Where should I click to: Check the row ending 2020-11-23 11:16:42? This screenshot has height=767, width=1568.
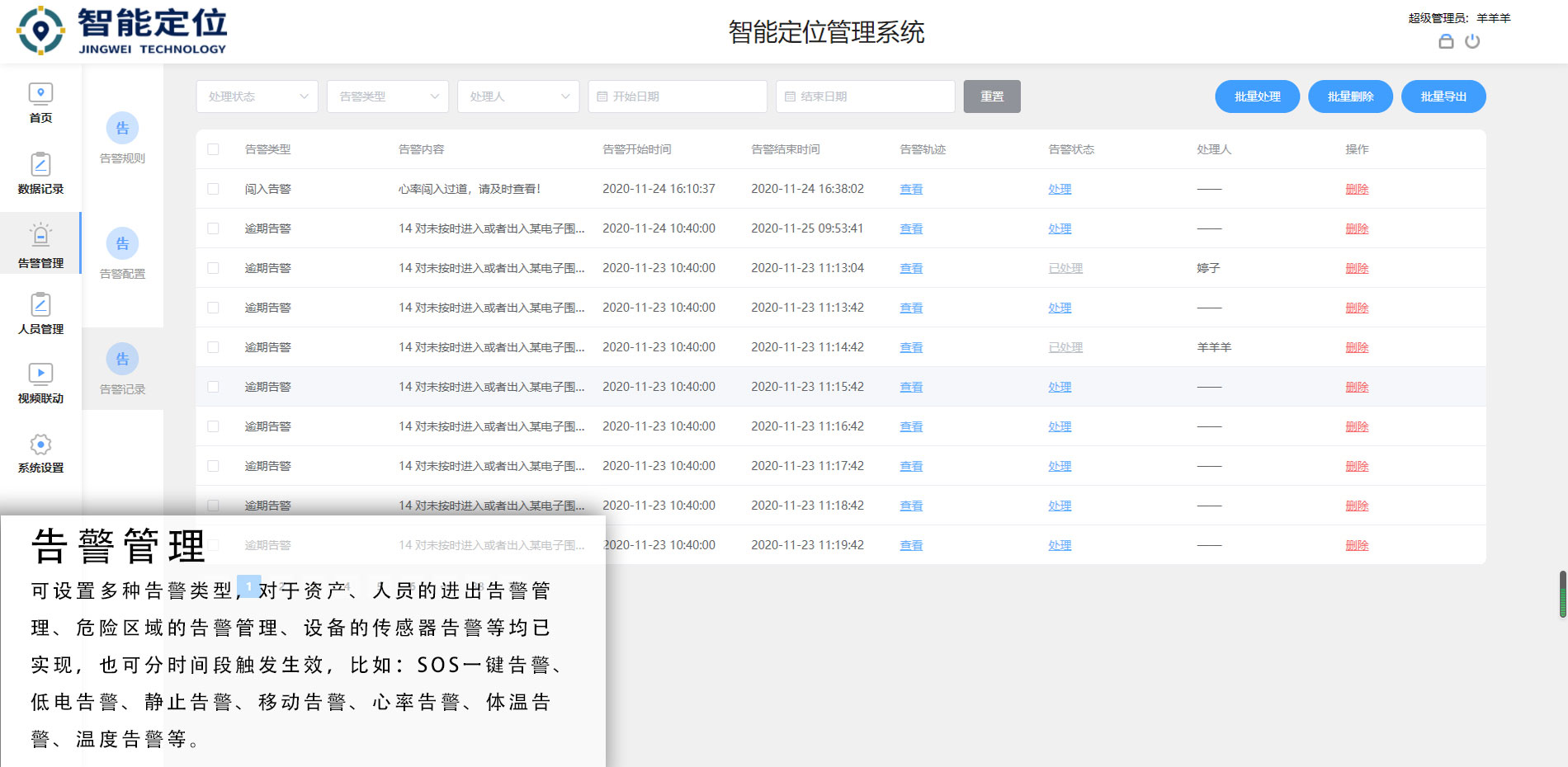point(213,426)
